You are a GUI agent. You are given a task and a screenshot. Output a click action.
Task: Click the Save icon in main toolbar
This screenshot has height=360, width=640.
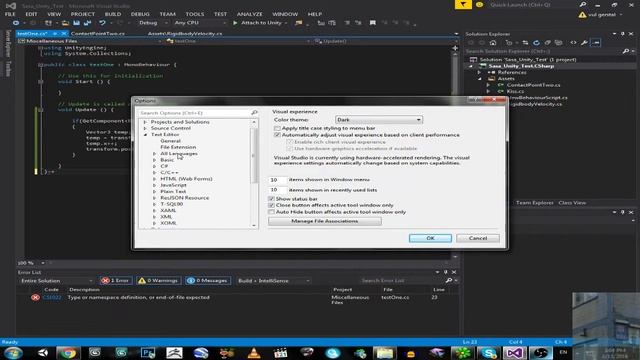(x=76, y=23)
